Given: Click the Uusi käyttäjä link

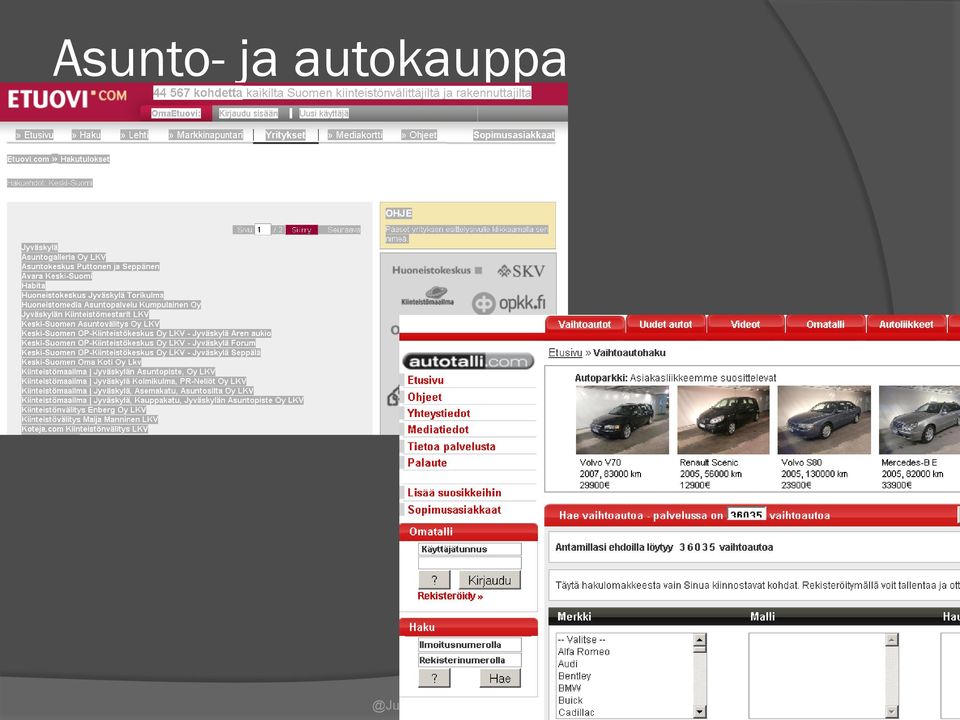Looking at the screenshot, I should (324, 113).
